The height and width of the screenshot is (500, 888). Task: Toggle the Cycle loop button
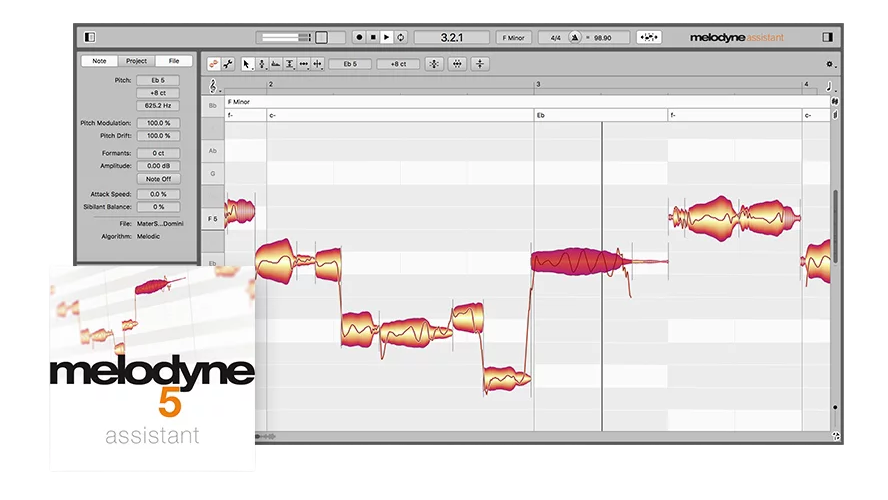(x=400, y=37)
